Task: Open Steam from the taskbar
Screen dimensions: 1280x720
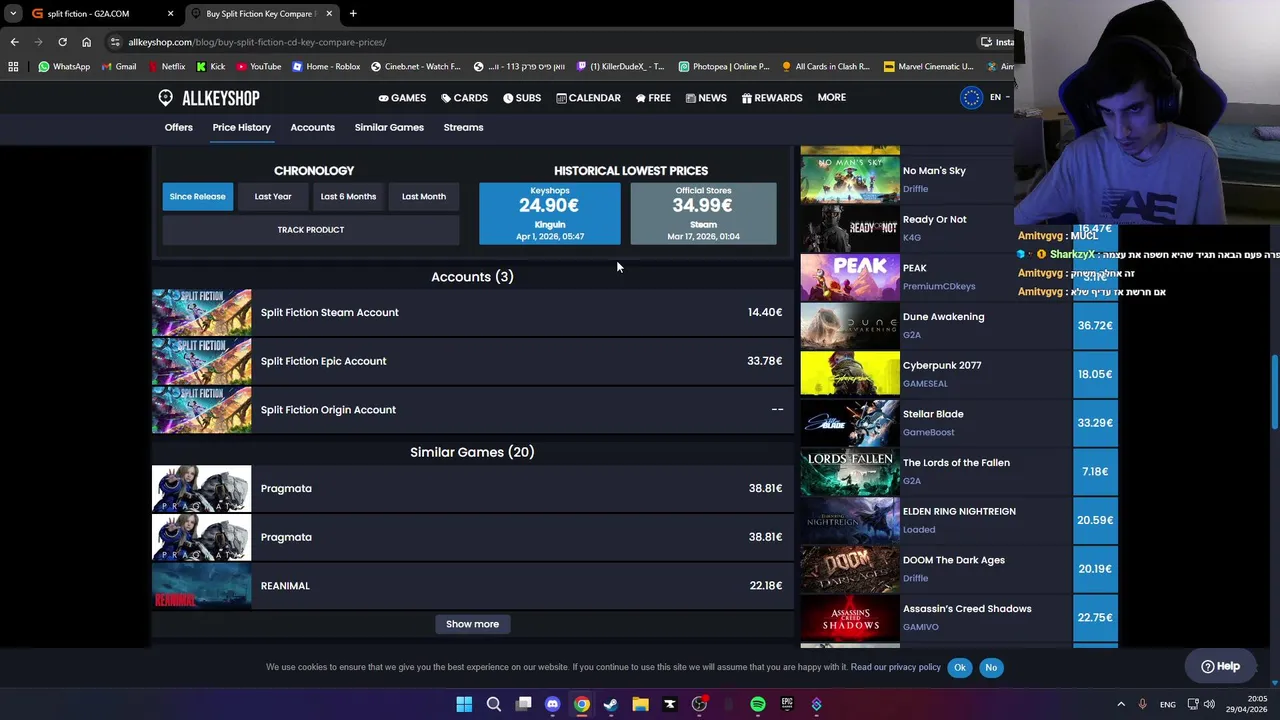Action: click(x=611, y=704)
